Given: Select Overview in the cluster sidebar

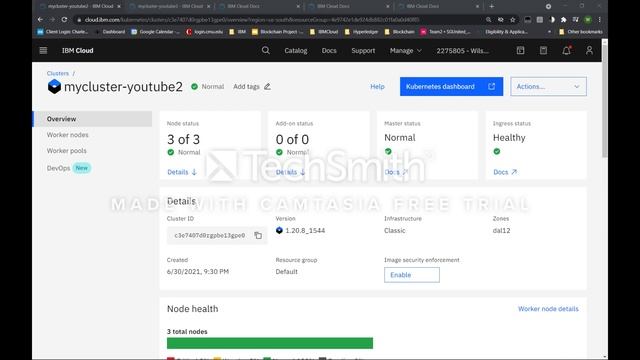Looking at the screenshot, I should [92, 119].
